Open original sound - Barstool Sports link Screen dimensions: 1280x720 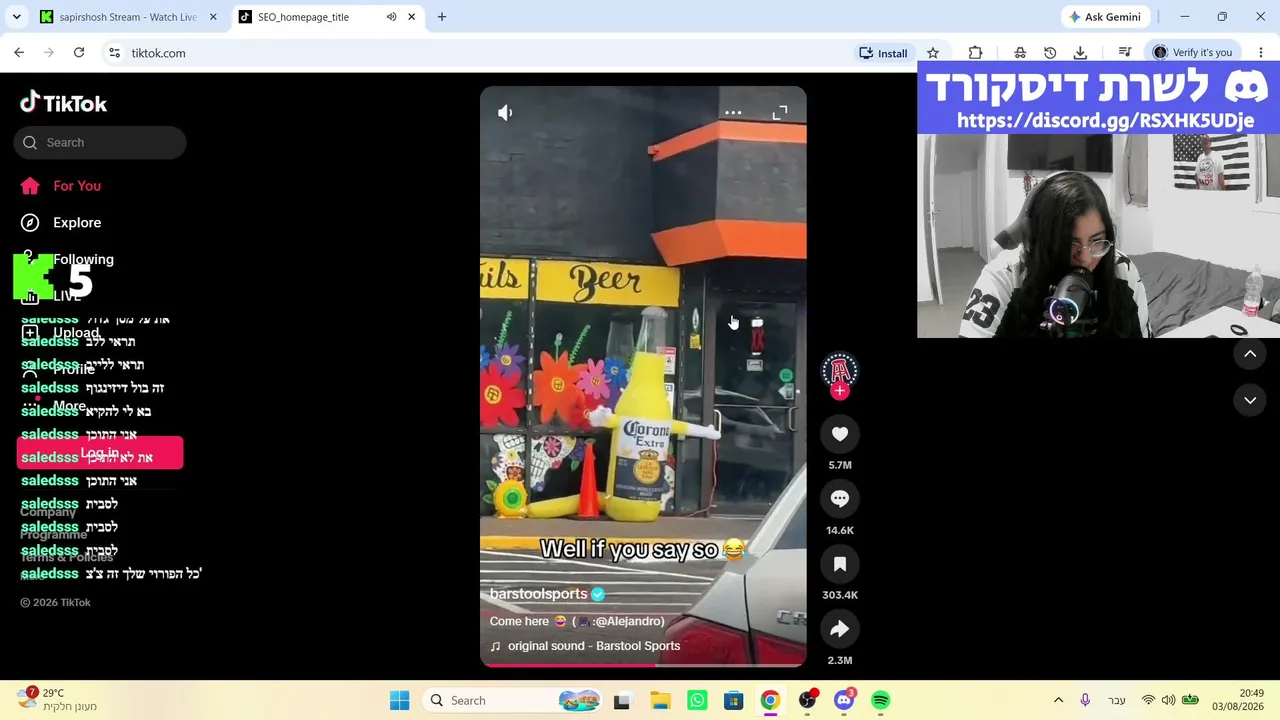pos(594,646)
